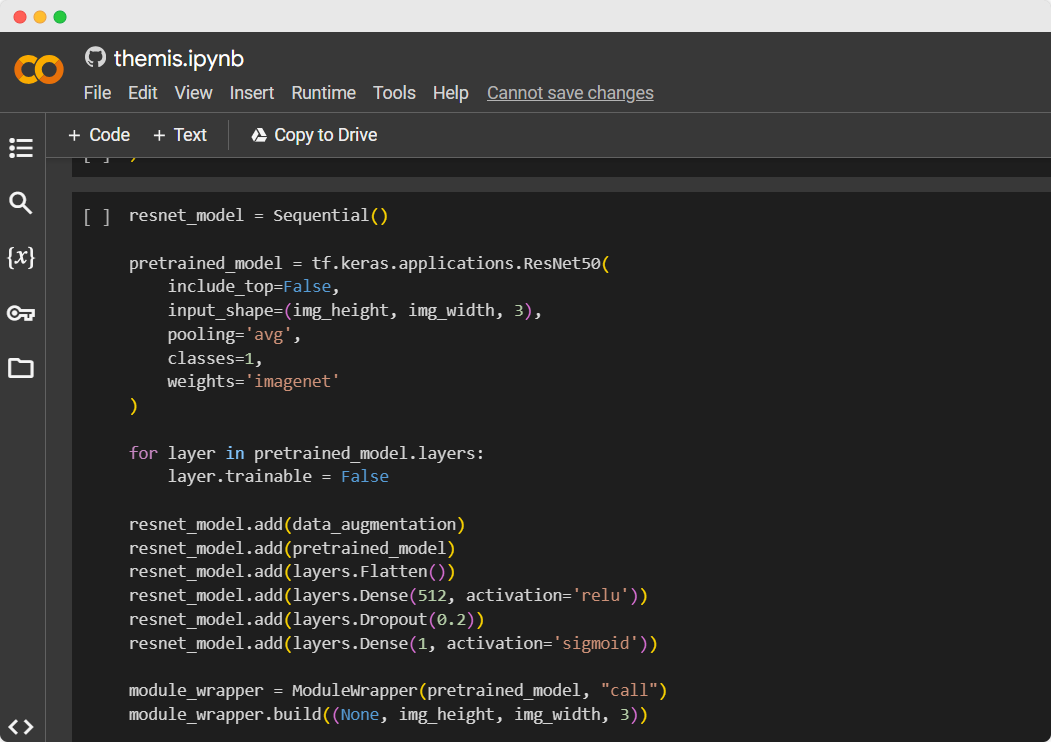Click the Google Colab logo

tap(39, 70)
